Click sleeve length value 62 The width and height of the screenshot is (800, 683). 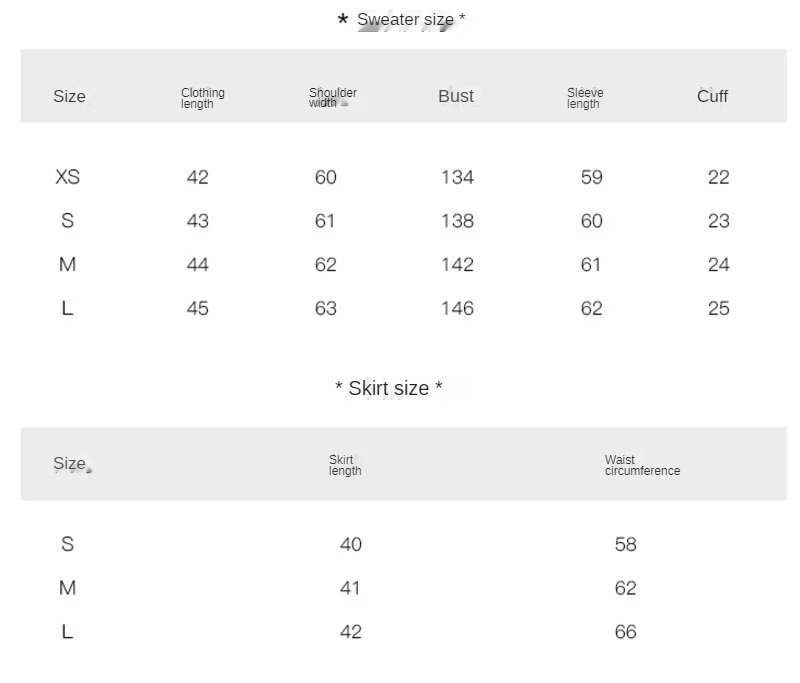point(591,308)
